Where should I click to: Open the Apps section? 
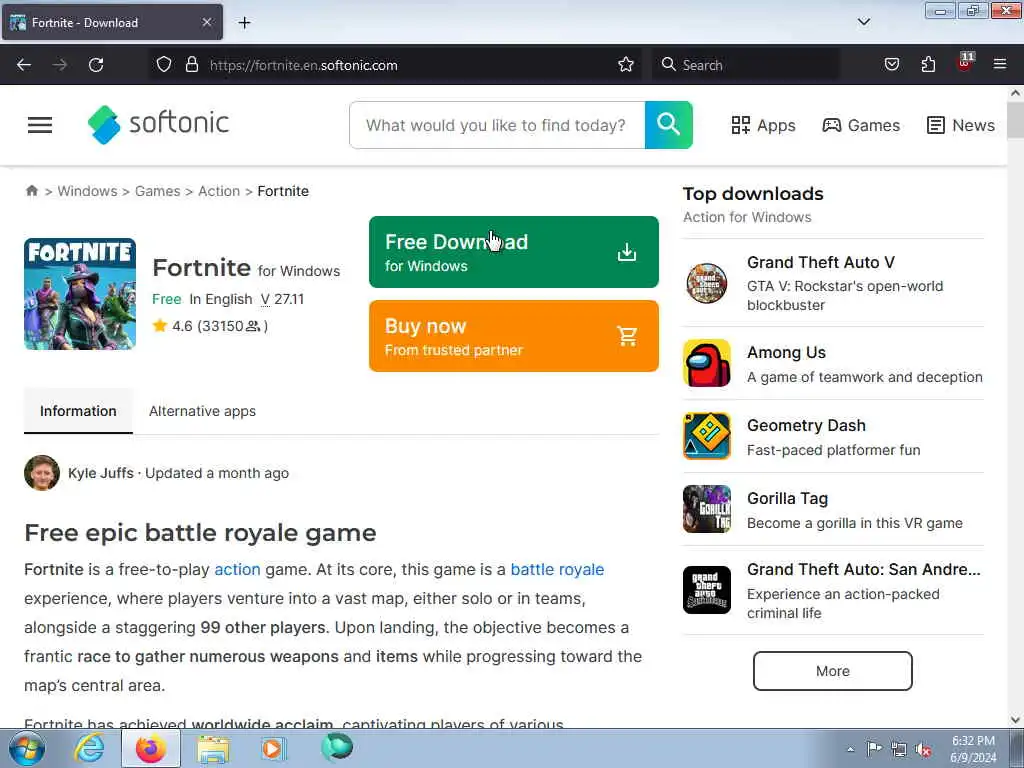(x=763, y=125)
